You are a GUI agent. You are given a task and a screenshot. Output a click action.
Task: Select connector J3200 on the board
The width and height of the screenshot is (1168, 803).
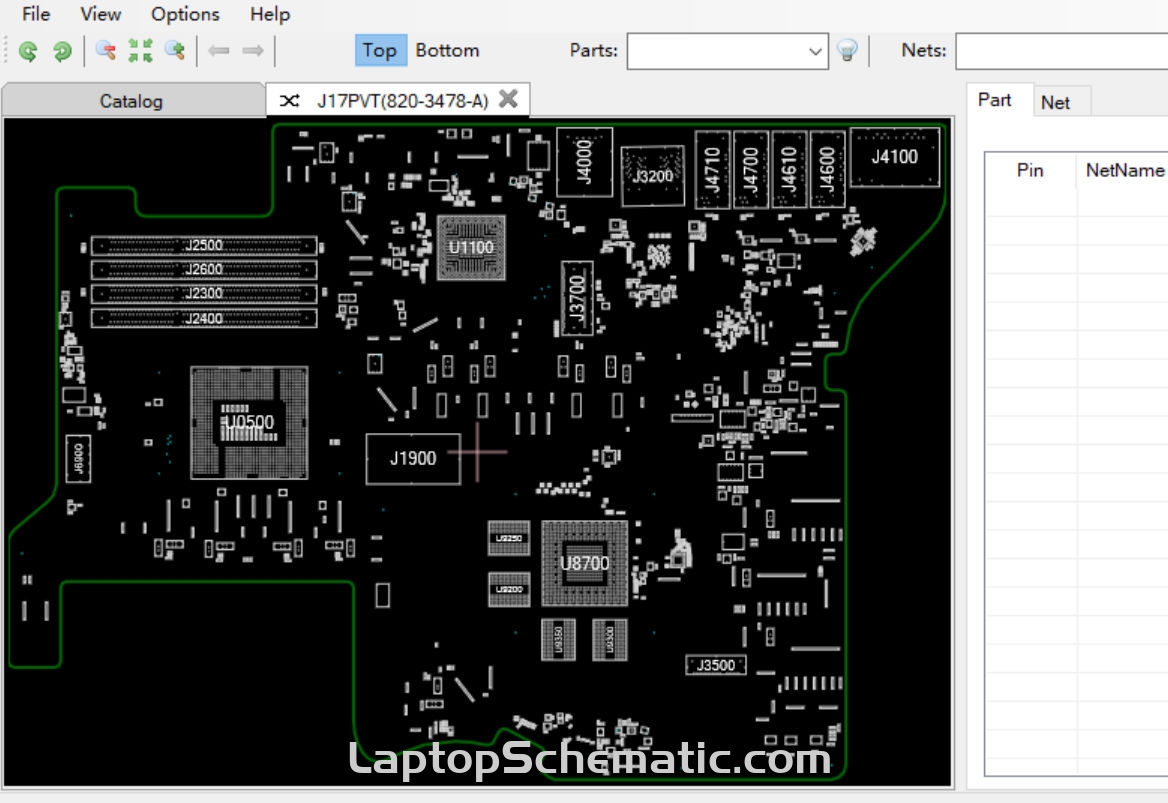point(653,176)
